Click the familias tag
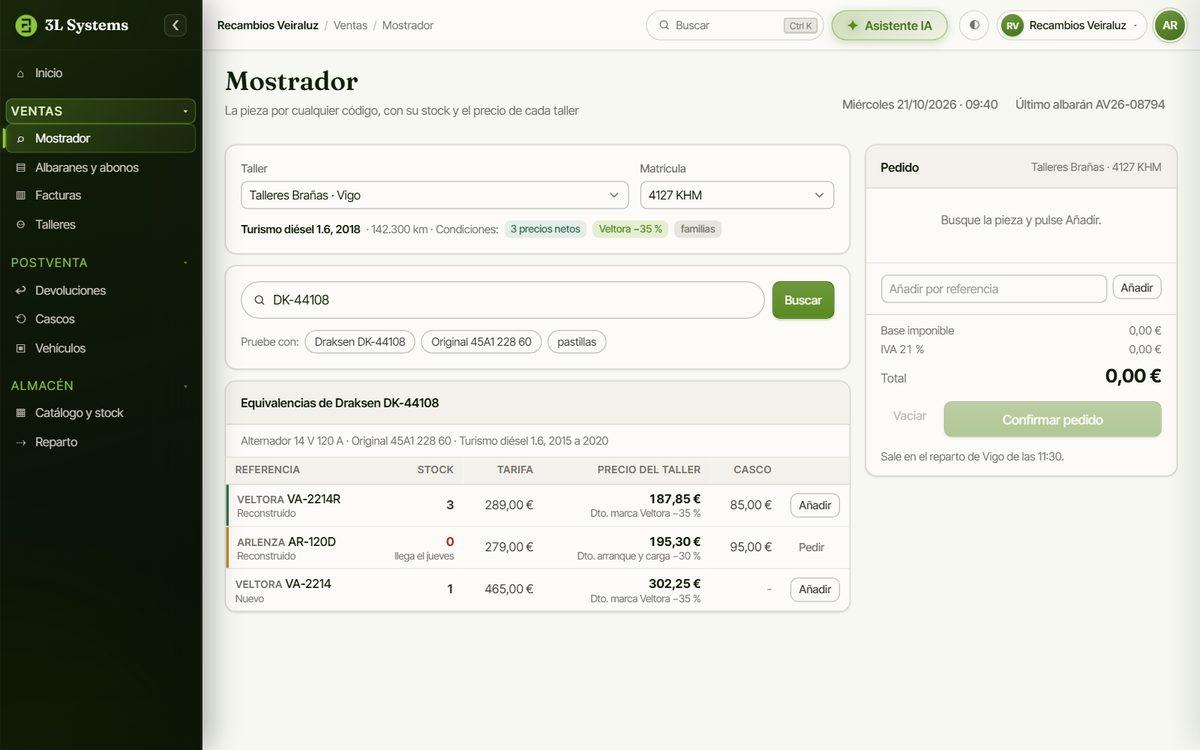This screenshot has height=750, width=1200. point(698,229)
